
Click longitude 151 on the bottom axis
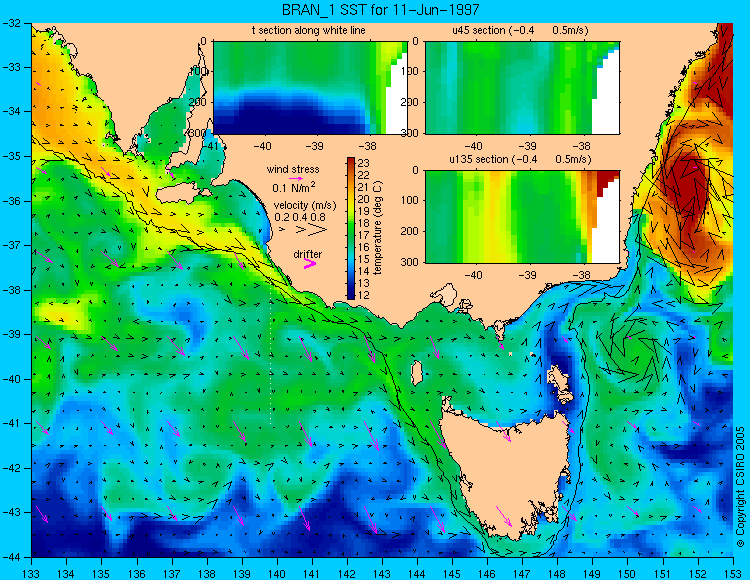pos(663,573)
